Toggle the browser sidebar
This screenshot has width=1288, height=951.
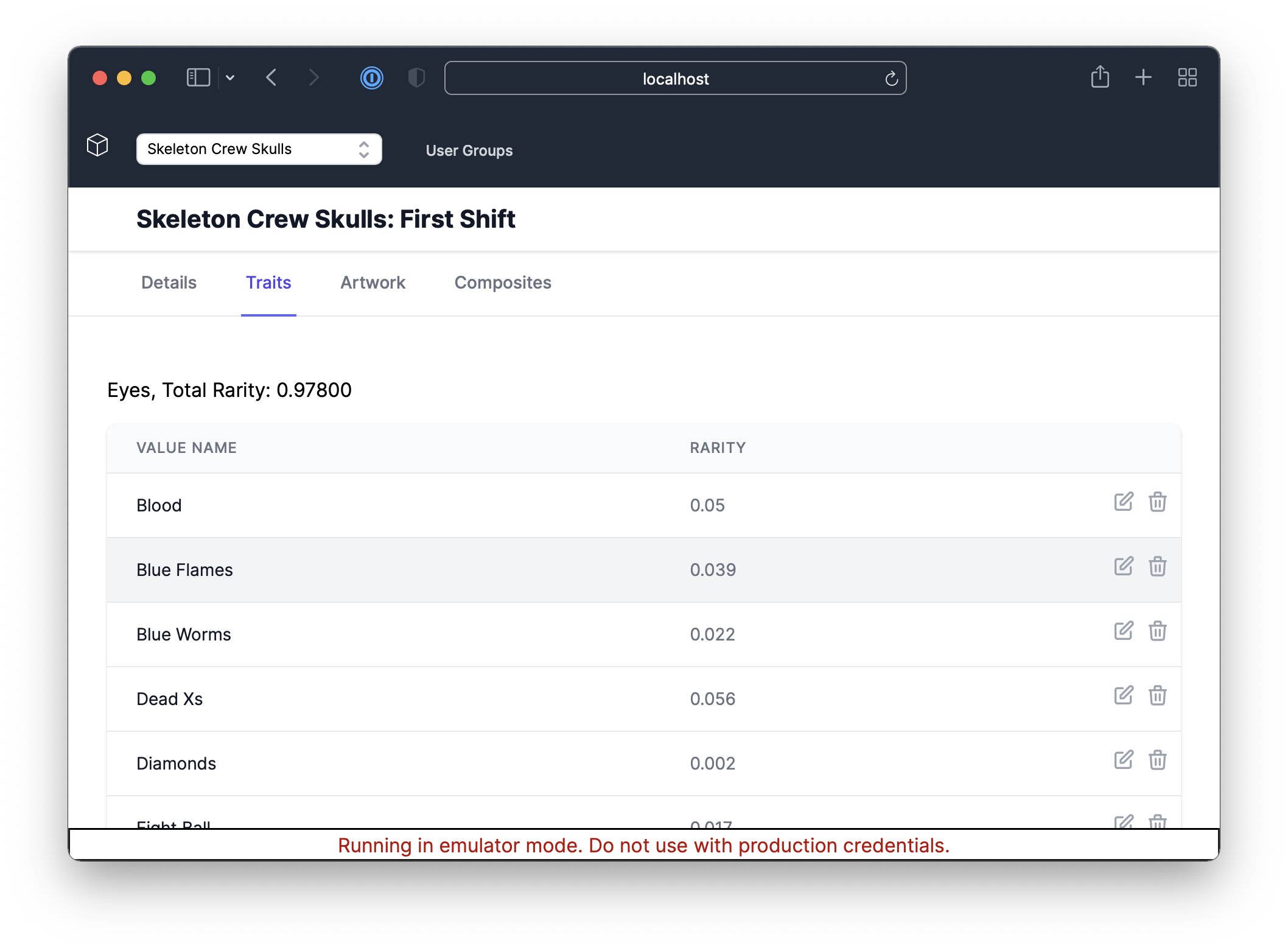[x=198, y=78]
